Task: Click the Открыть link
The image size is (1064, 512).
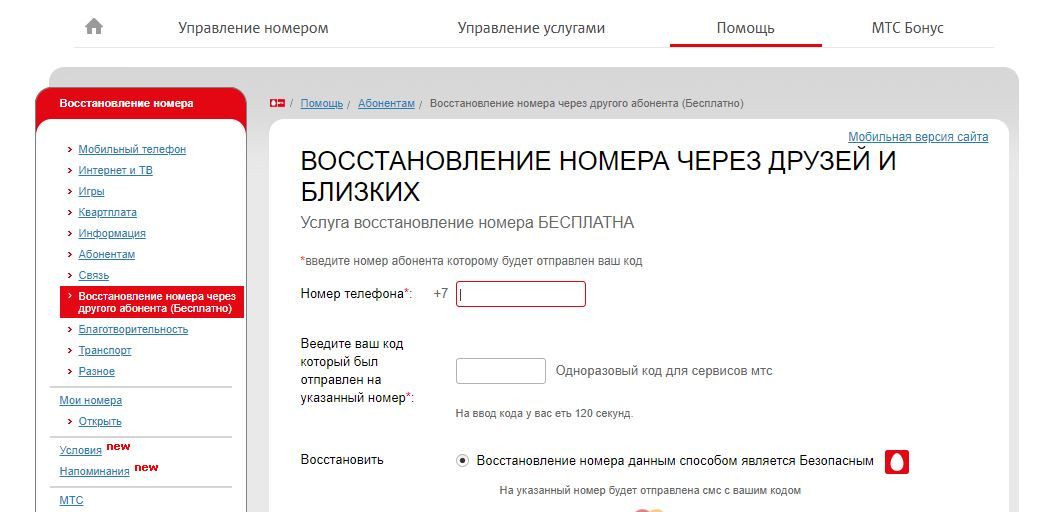Action: [x=100, y=421]
